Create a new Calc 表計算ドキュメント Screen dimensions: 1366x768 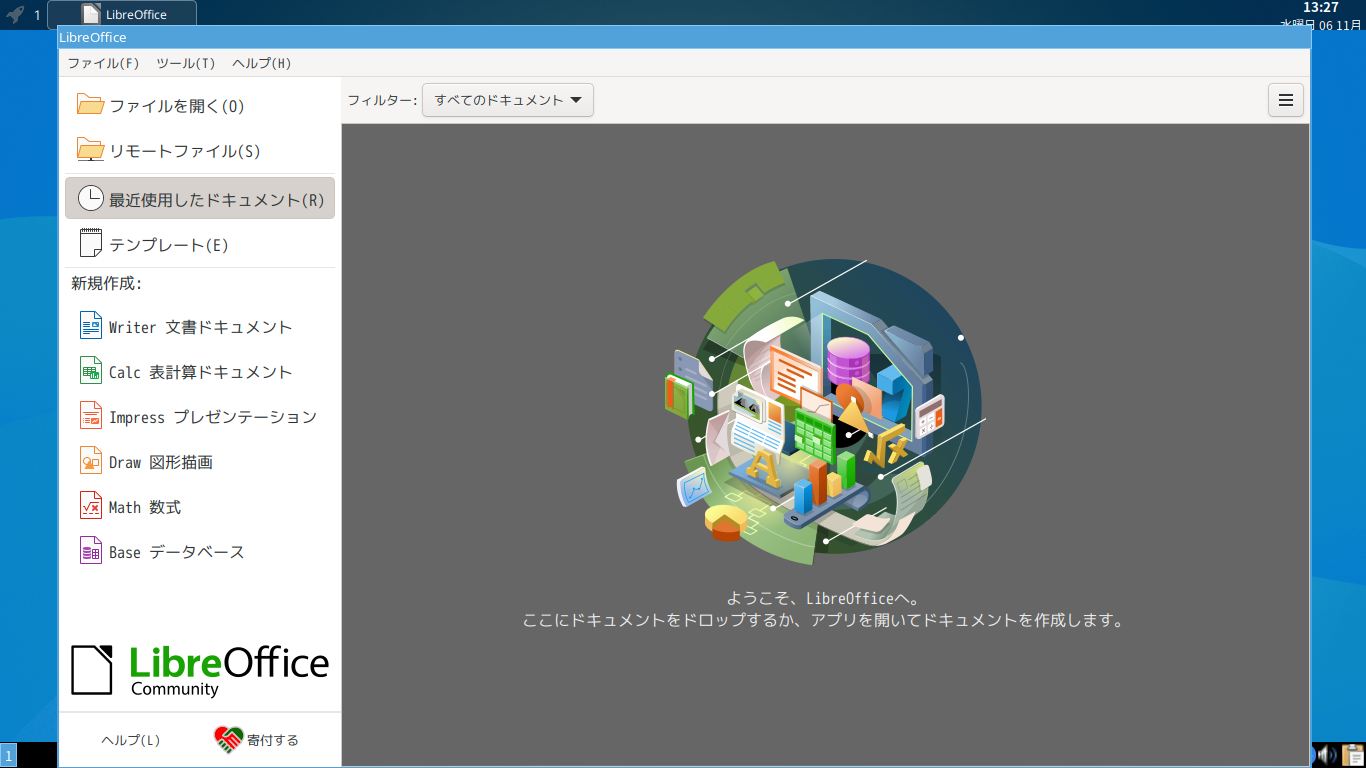[x=200, y=372]
